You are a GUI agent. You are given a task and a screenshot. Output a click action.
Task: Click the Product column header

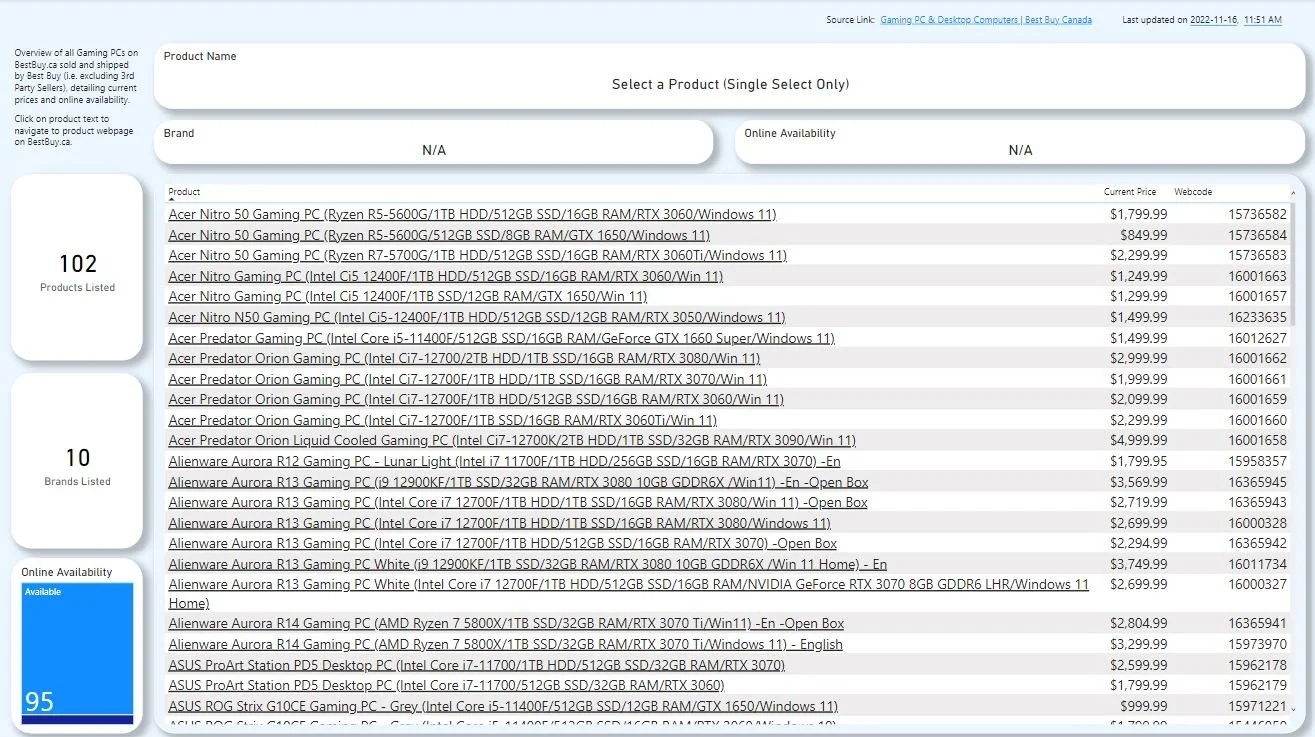click(x=184, y=192)
